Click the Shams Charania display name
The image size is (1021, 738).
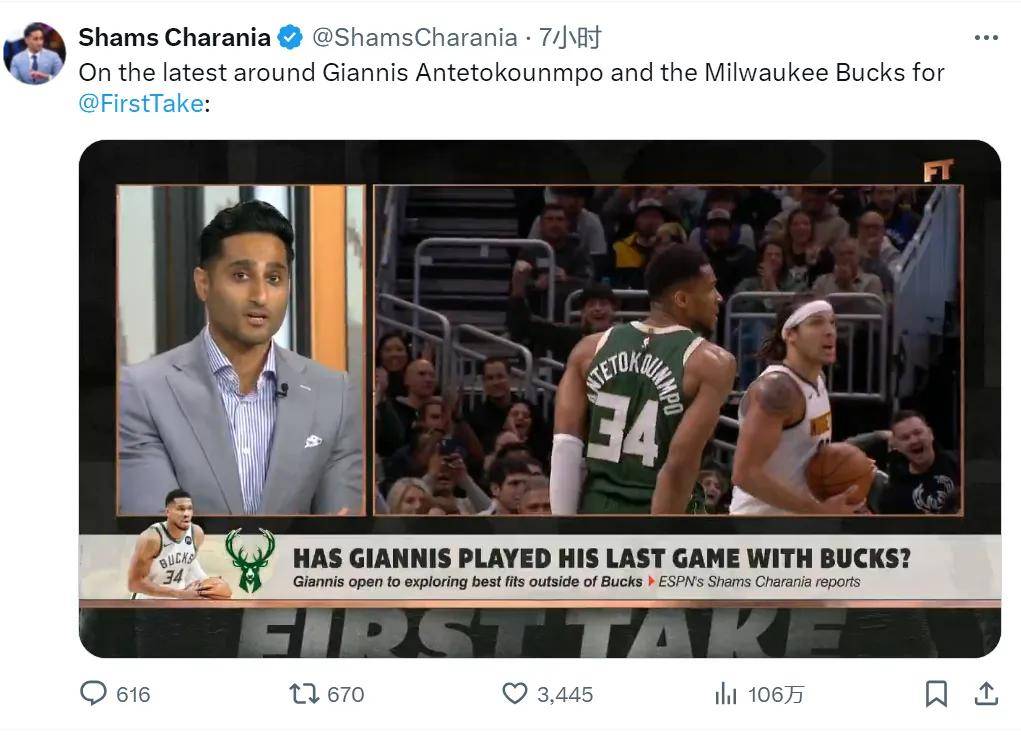174,38
